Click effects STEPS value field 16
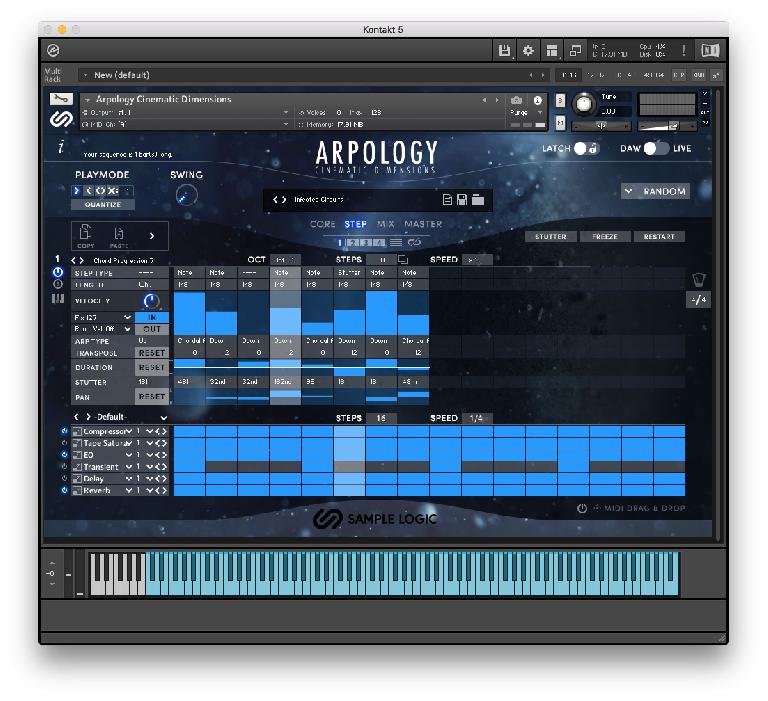This screenshot has height=701, width=768. [x=381, y=418]
